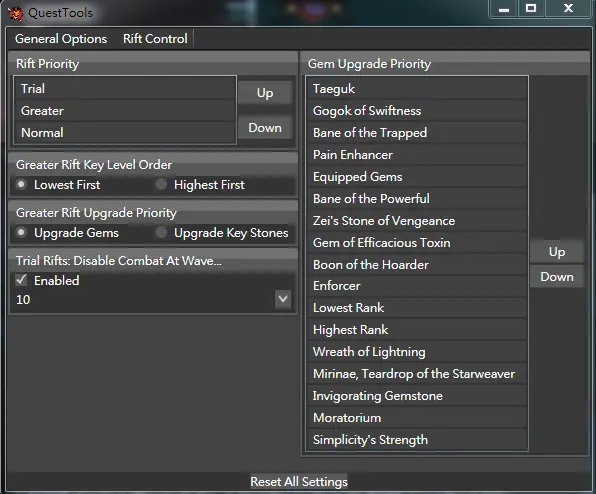The height and width of the screenshot is (494, 596).
Task: Click the QuestTools app icon in title bar
Action: pos(16,13)
